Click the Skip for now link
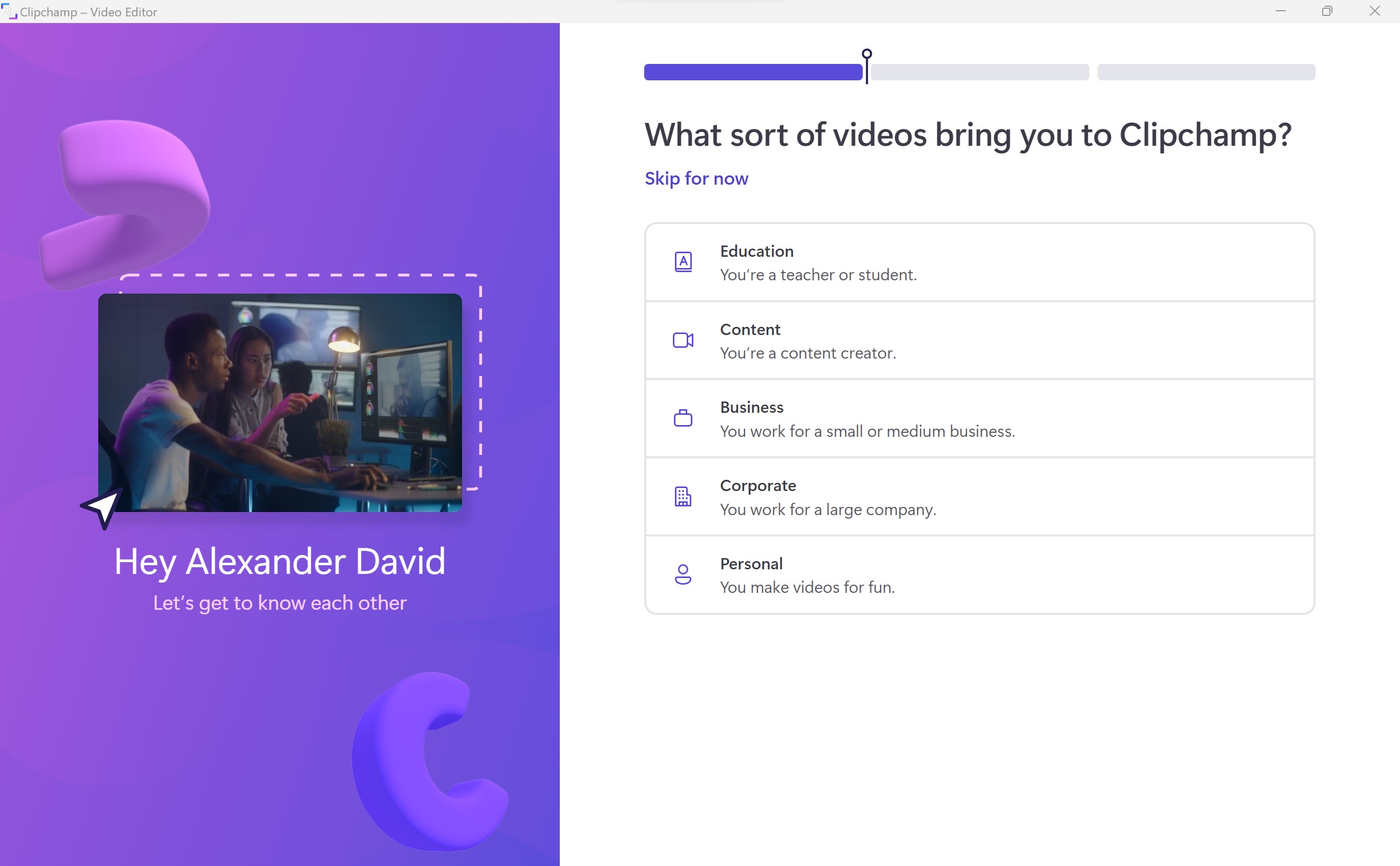Image resolution: width=1400 pixels, height=866 pixels. pyautogui.click(x=696, y=179)
